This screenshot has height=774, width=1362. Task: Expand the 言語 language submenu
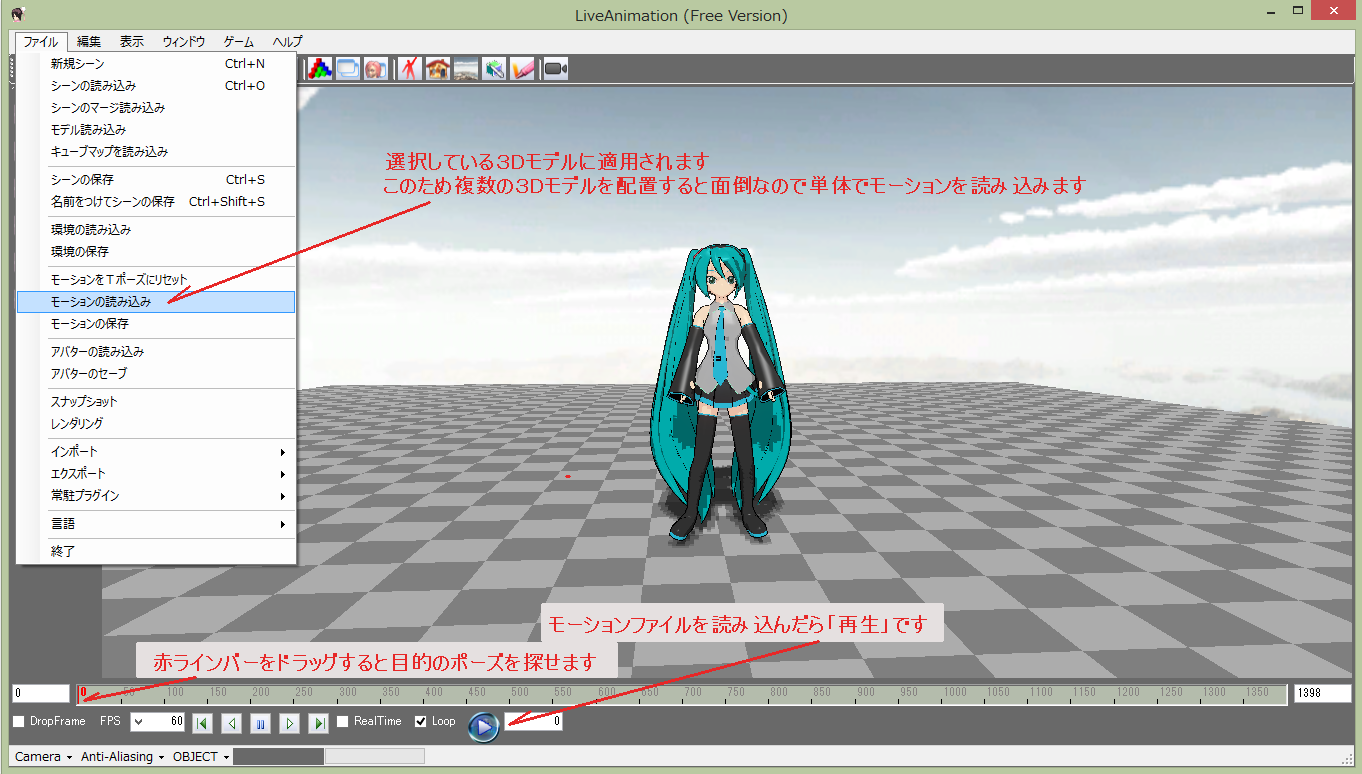click(x=157, y=523)
